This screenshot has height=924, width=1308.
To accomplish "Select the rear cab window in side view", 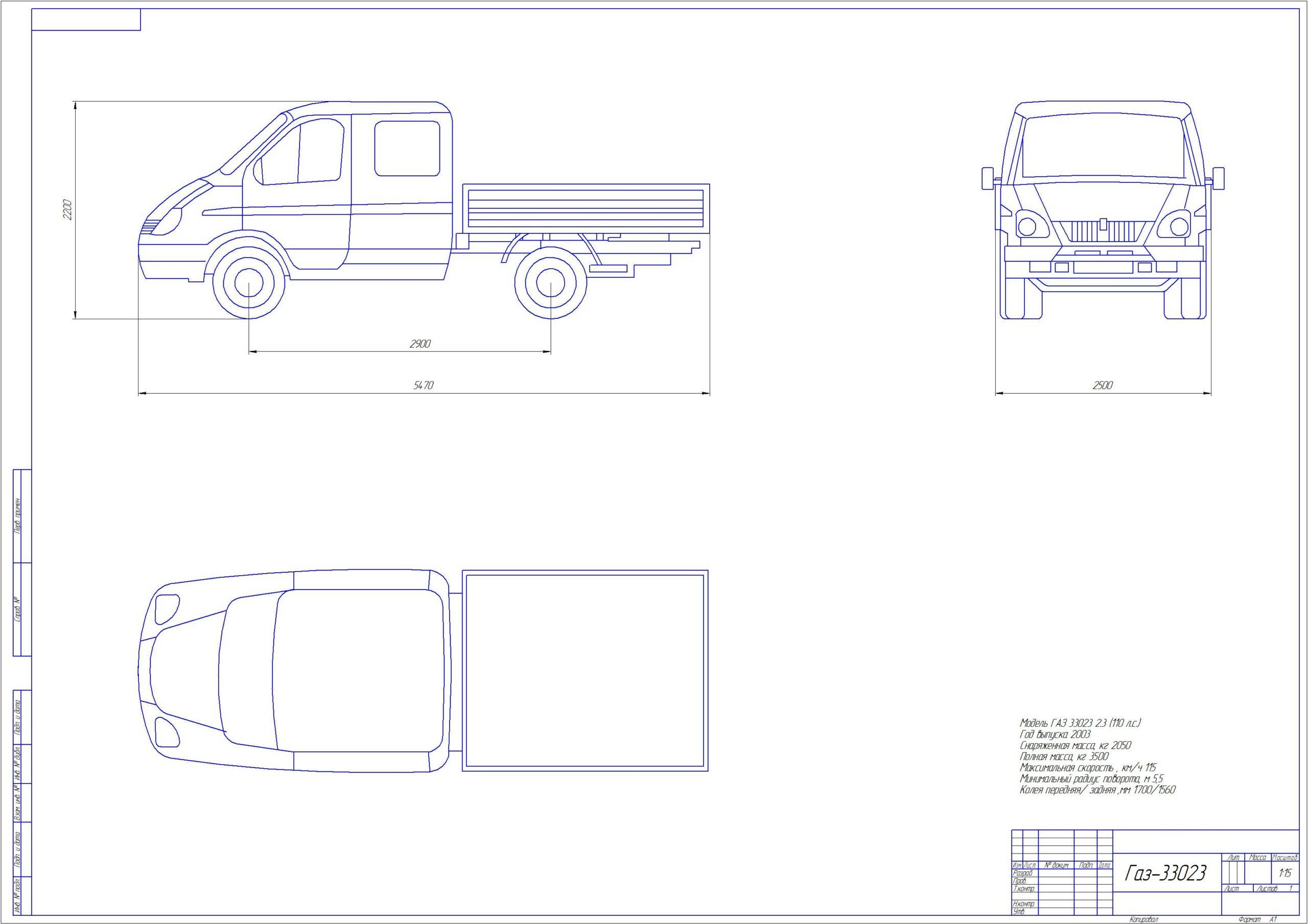I will [x=407, y=148].
